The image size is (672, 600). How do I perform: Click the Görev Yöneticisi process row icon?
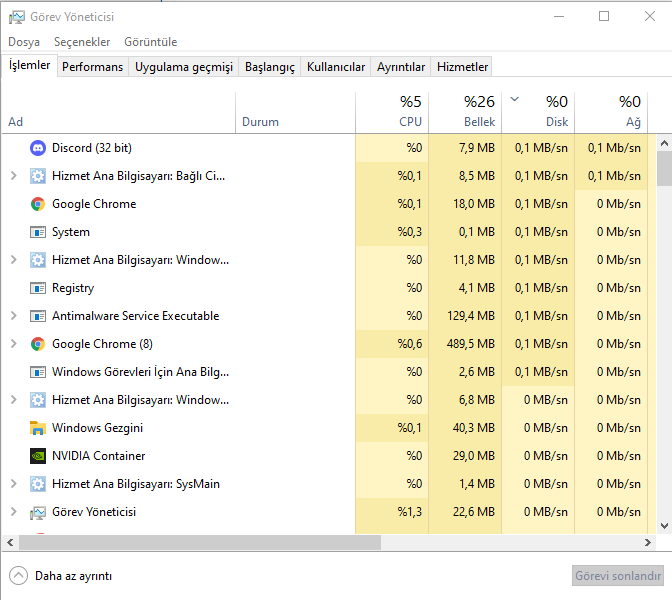coord(38,512)
